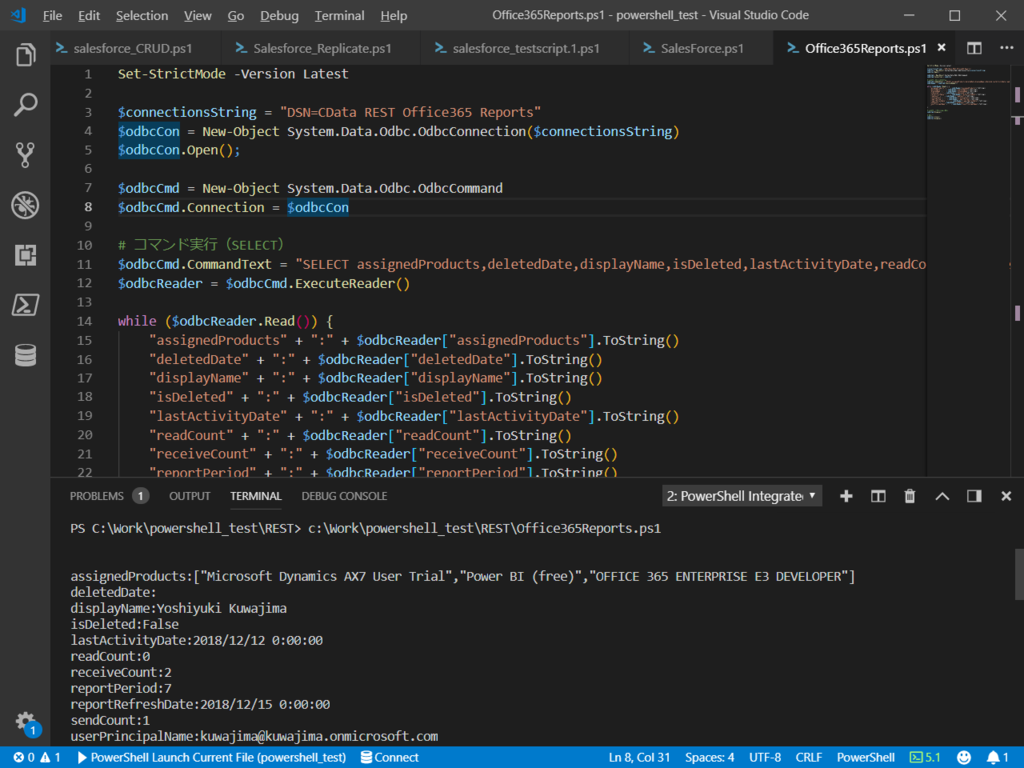
Task: Click the Visual Studio Code logo icon
Action: tap(18, 15)
